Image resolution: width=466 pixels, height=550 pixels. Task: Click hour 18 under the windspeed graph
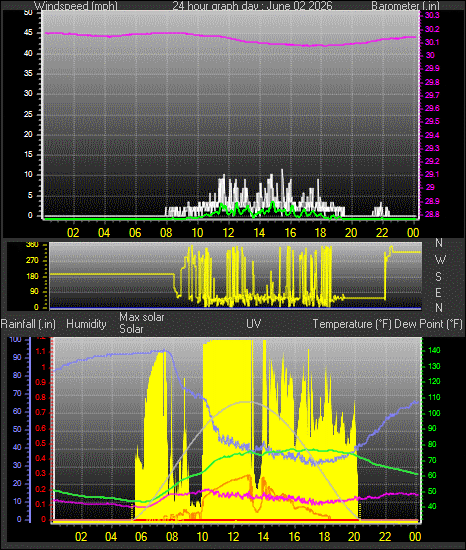tap(321, 233)
